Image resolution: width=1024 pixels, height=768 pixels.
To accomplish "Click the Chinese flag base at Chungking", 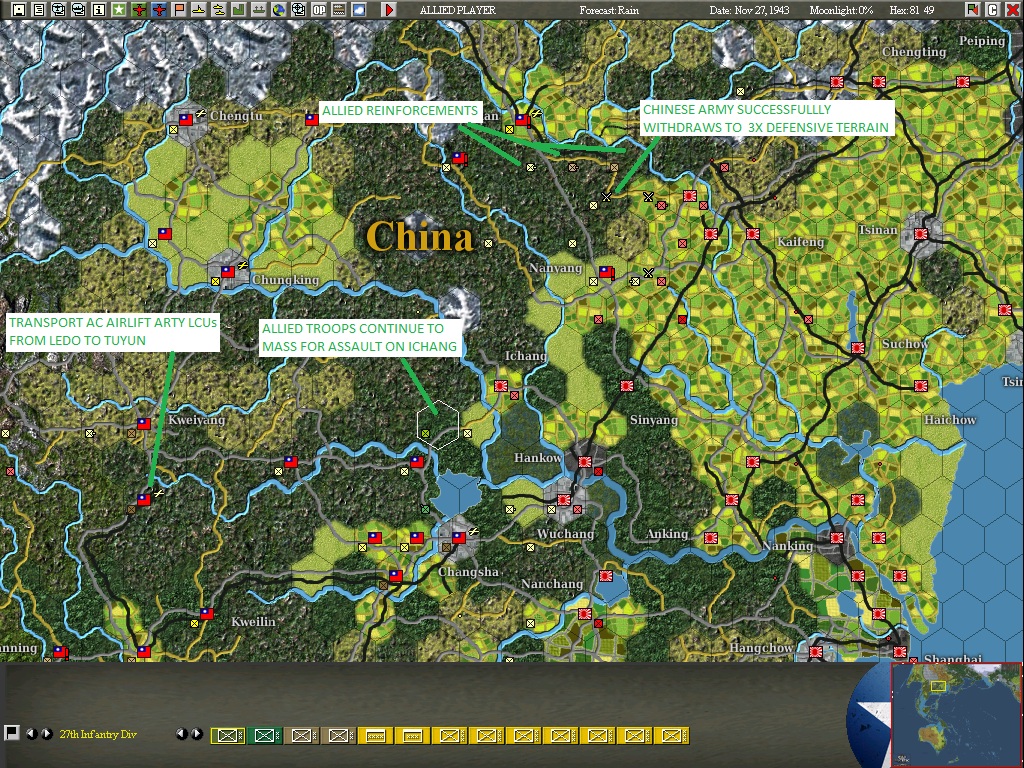I will 227,271.
